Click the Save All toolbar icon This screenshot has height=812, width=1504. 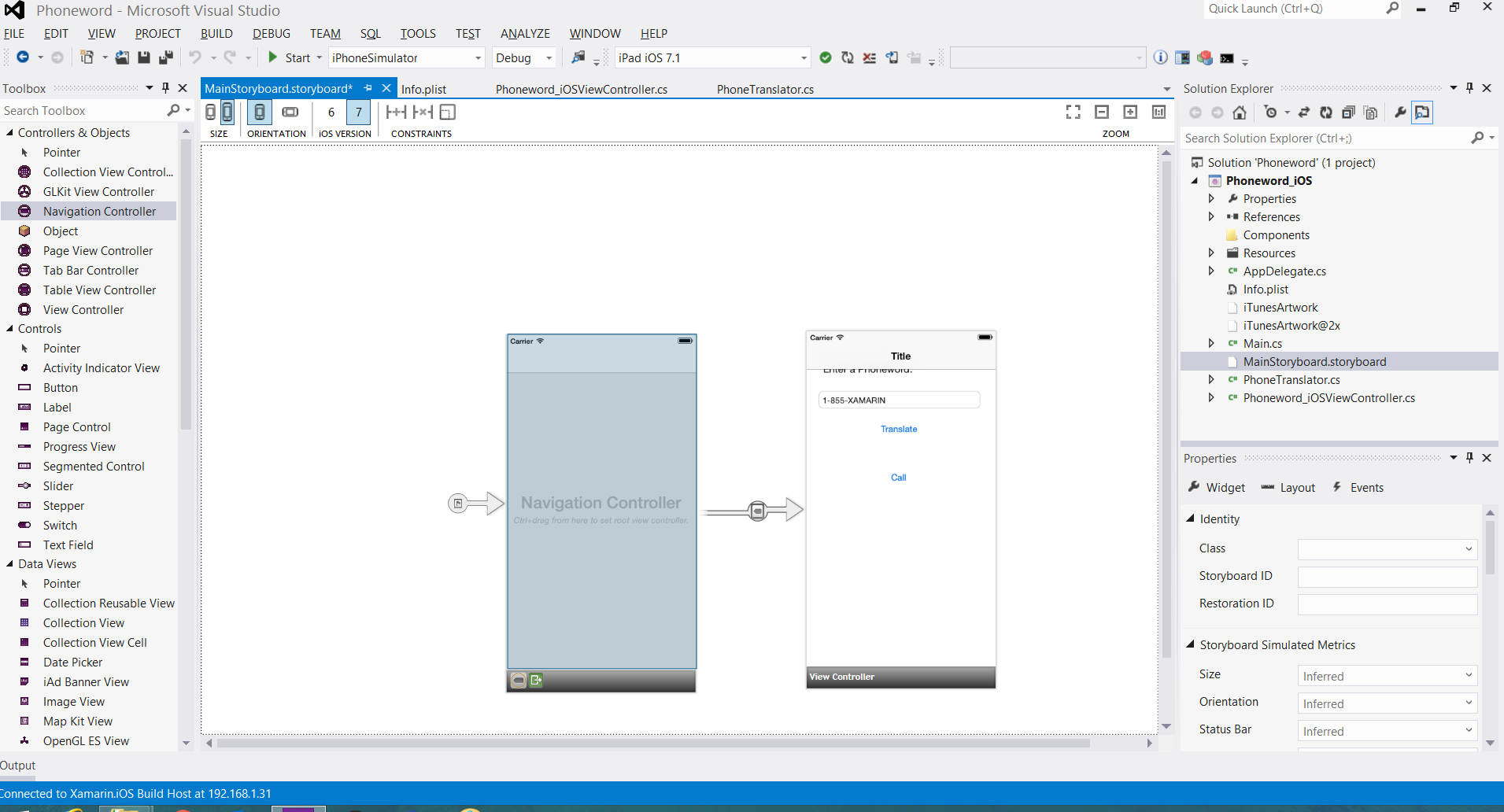click(165, 57)
